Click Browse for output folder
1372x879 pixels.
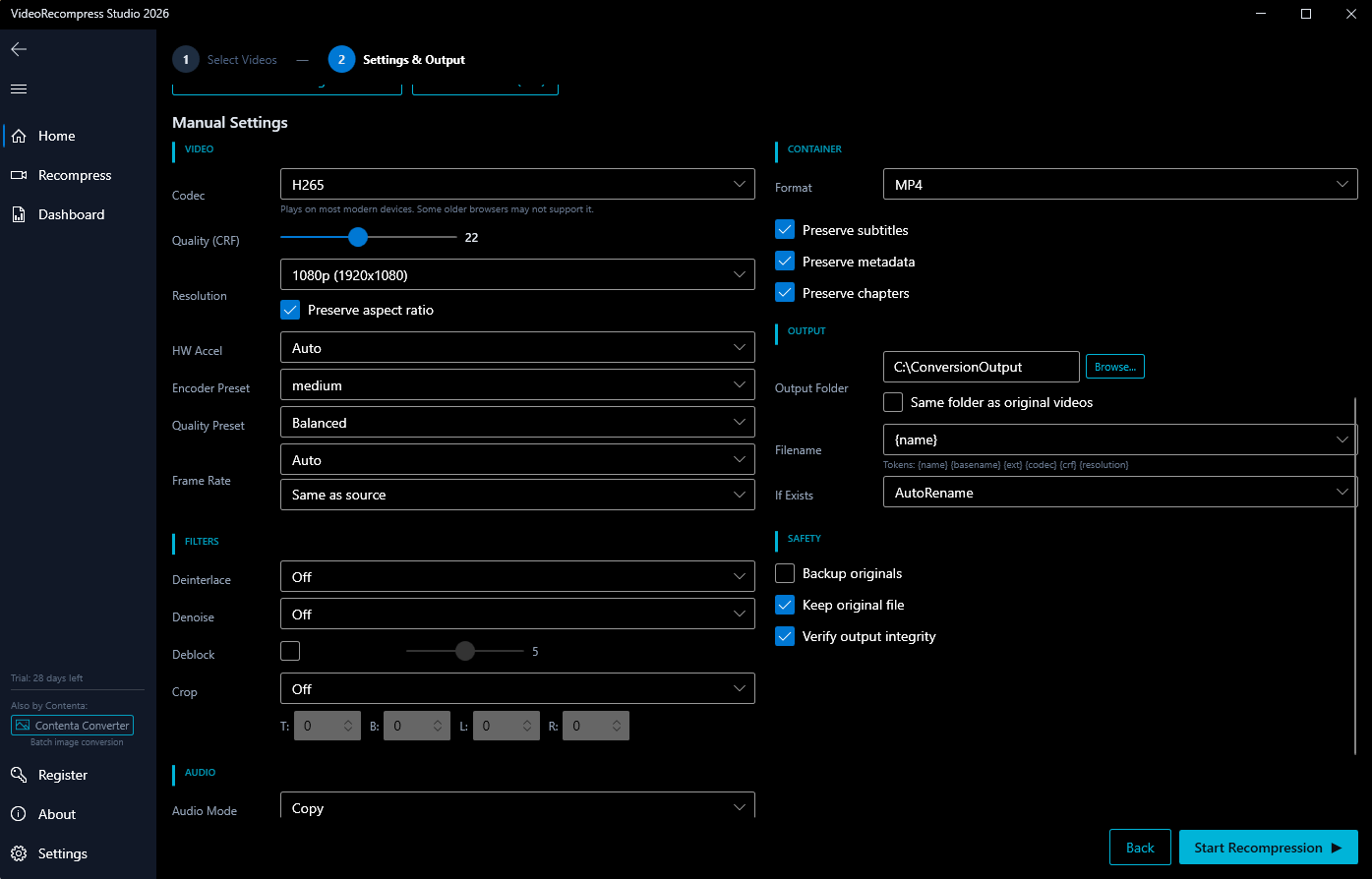click(1114, 367)
